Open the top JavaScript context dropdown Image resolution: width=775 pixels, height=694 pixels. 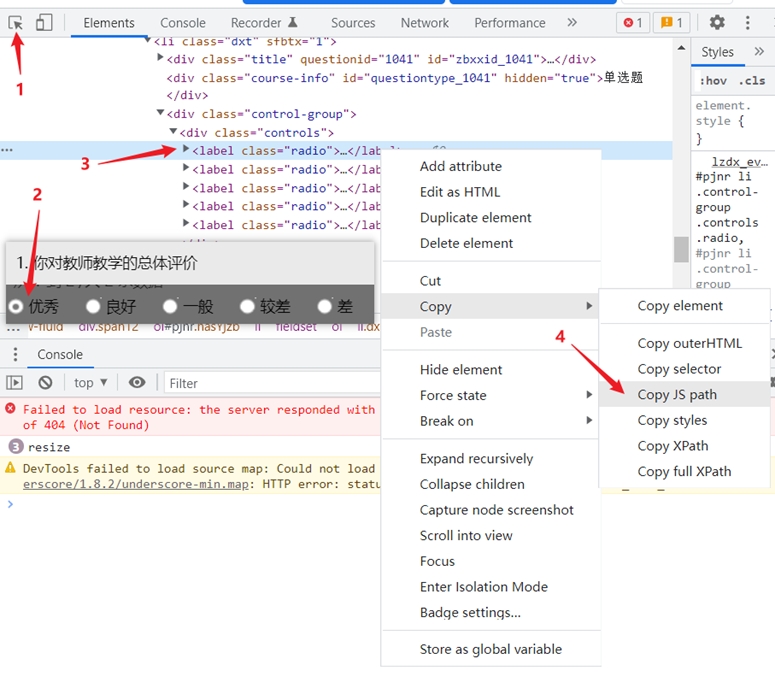(x=90, y=383)
